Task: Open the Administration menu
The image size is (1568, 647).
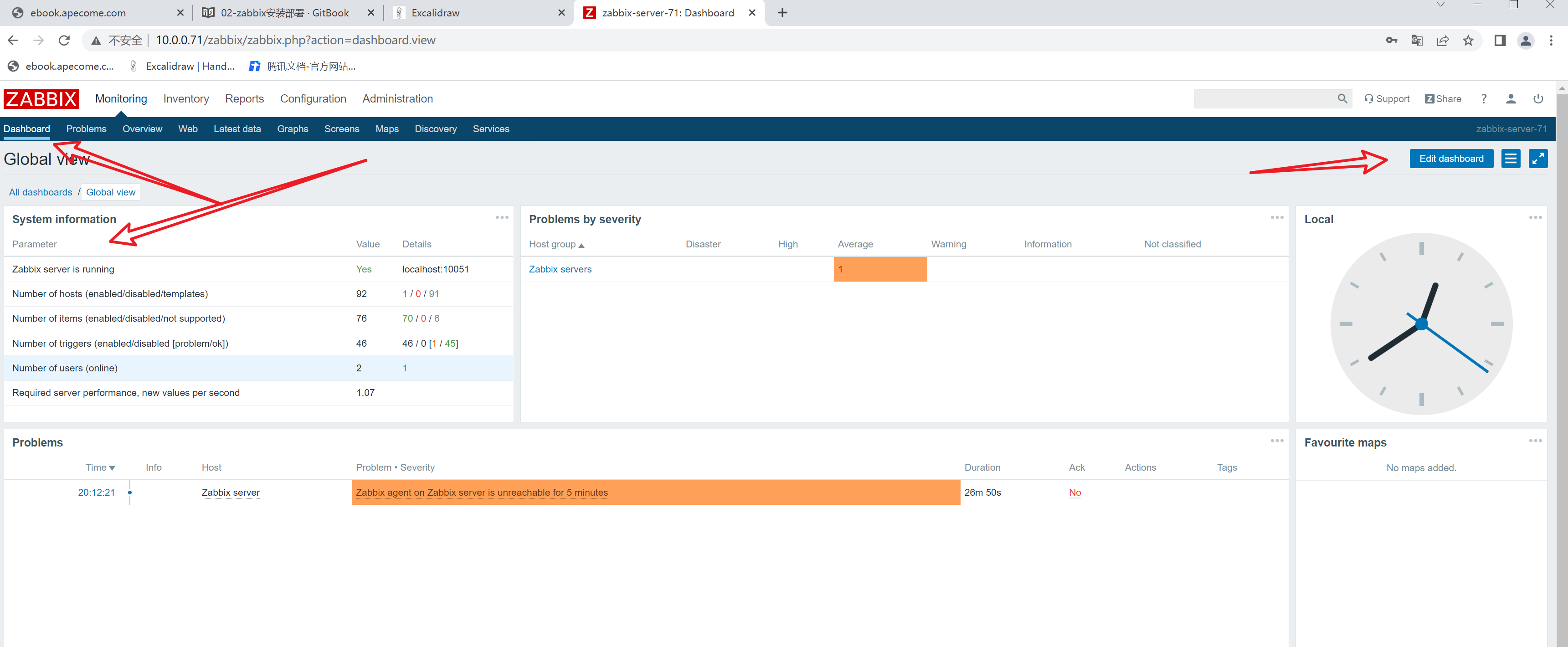Action: click(397, 98)
